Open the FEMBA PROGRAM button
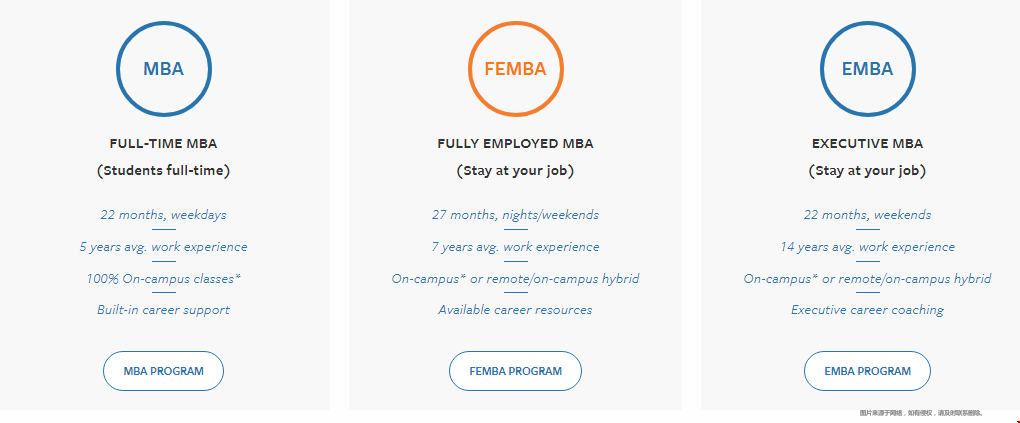 click(x=515, y=371)
